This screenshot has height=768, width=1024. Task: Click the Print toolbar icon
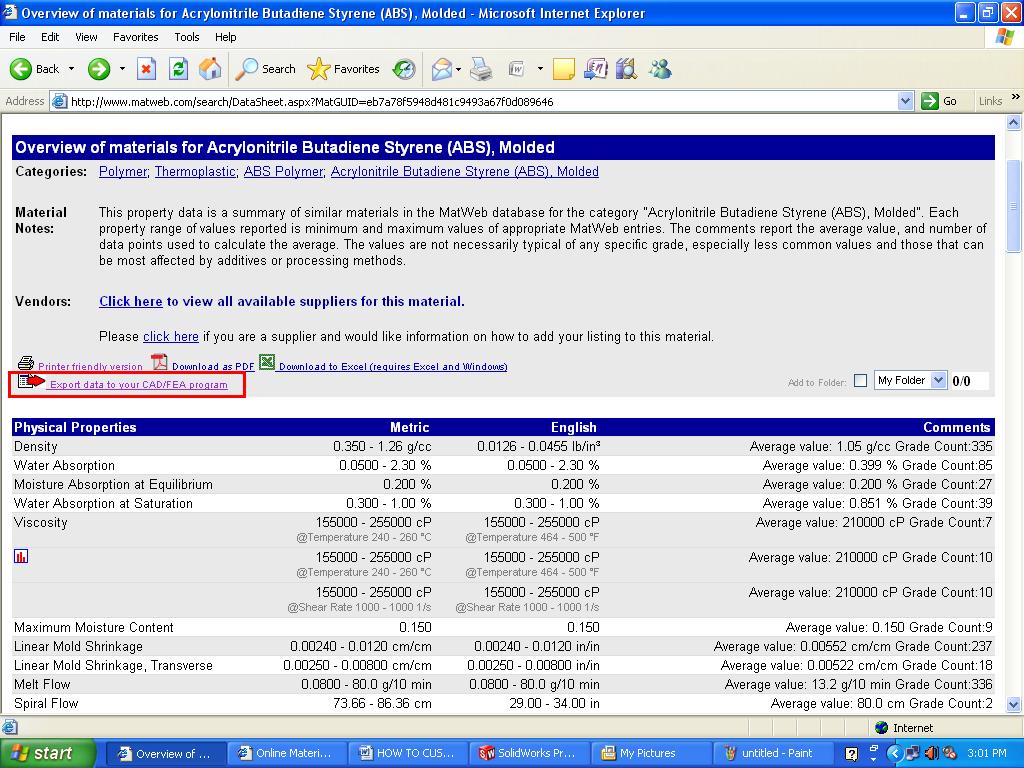click(x=481, y=69)
